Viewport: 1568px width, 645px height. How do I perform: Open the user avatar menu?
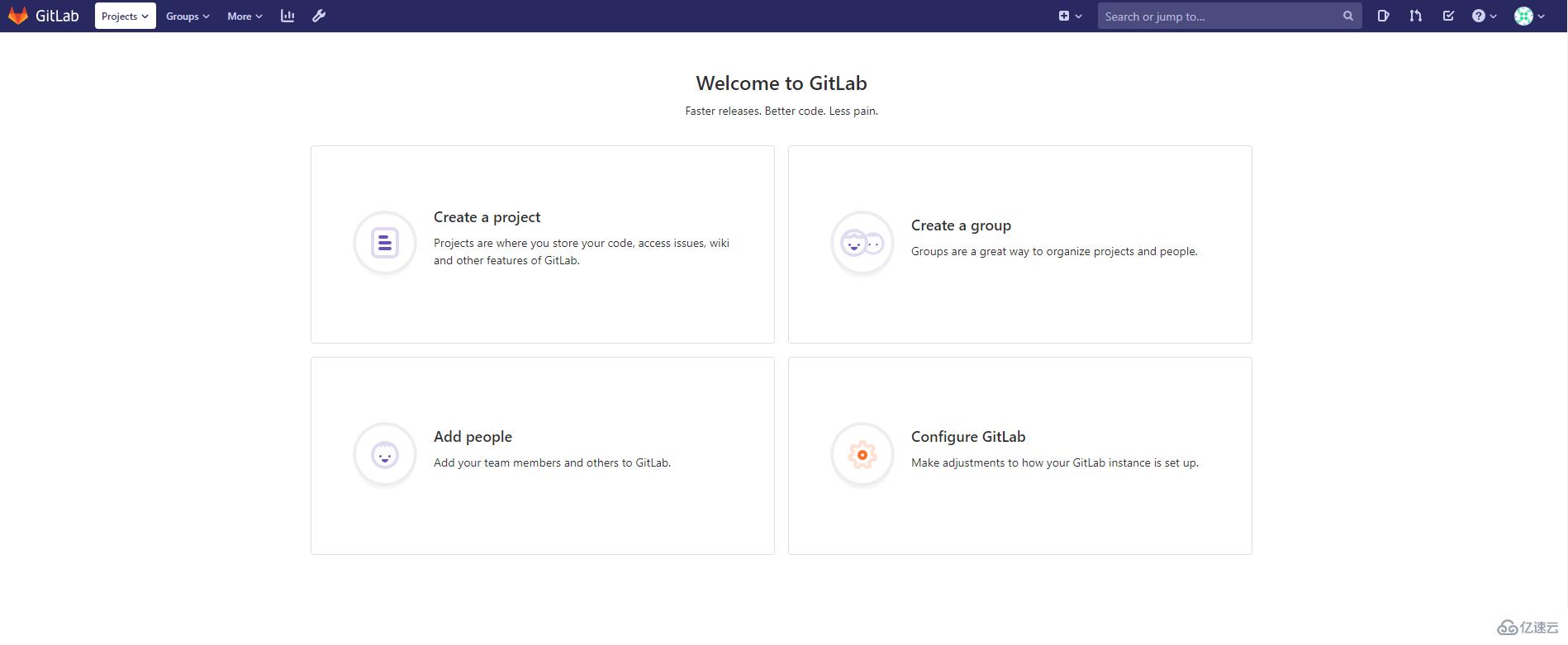[1529, 16]
